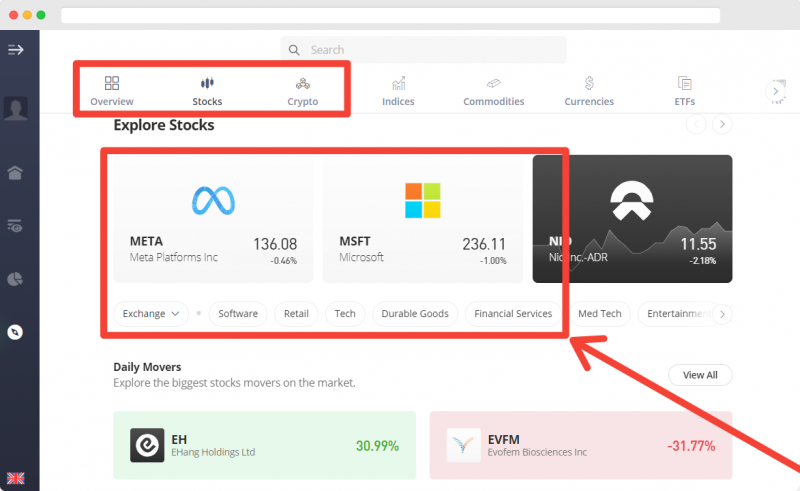Click the browser address bar
Viewport: 800px width, 491px height.
[x=390, y=15]
